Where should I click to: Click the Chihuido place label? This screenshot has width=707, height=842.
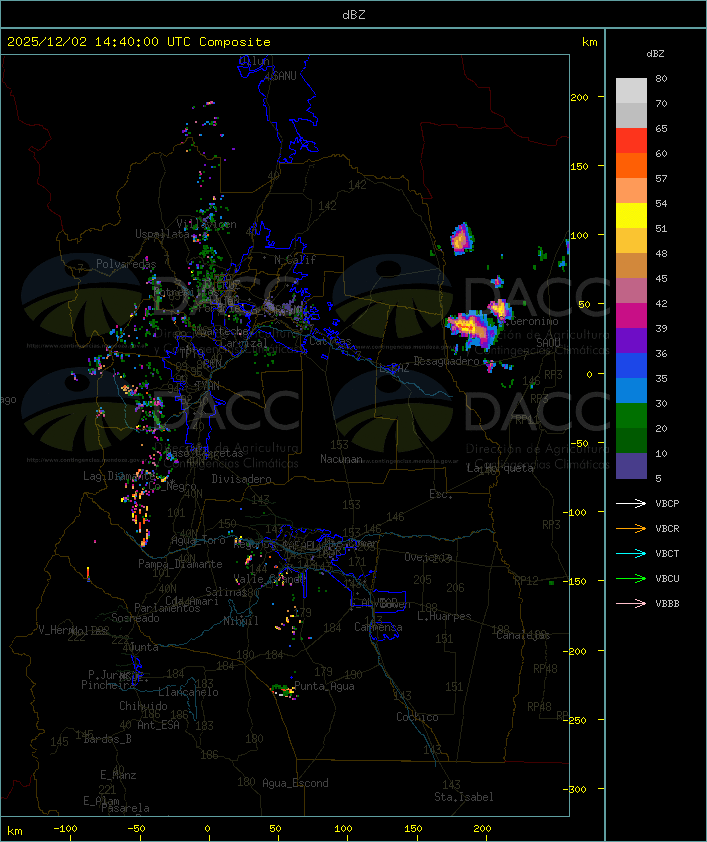click(x=143, y=706)
